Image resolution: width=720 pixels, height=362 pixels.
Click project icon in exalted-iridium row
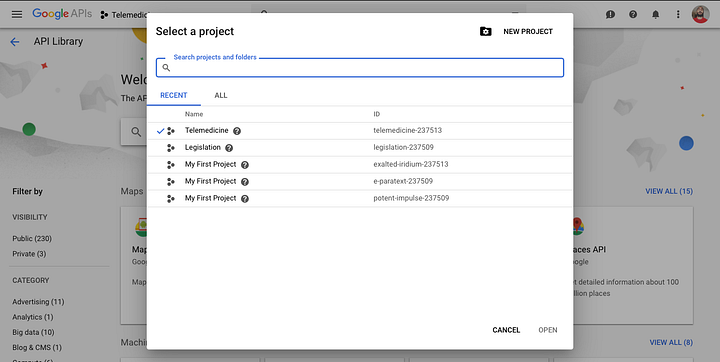(171, 165)
